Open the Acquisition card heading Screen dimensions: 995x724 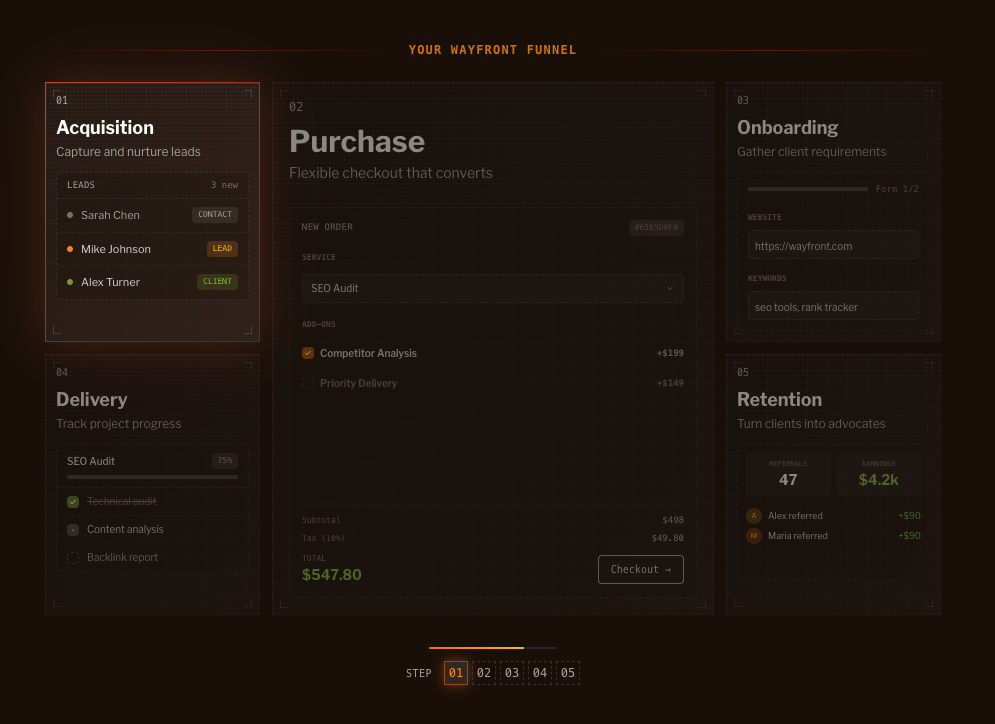(105, 128)
